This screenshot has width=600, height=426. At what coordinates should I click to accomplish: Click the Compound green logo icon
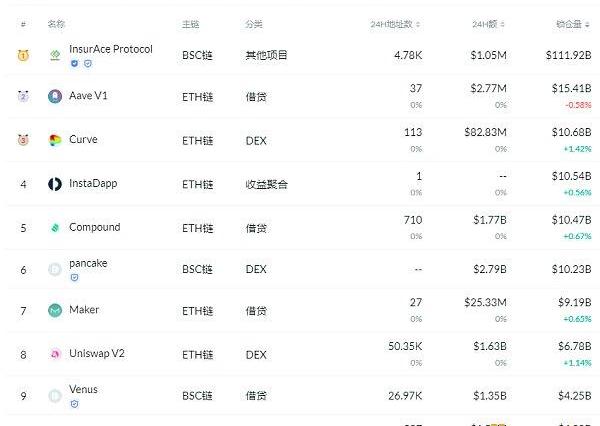[55, 228]
